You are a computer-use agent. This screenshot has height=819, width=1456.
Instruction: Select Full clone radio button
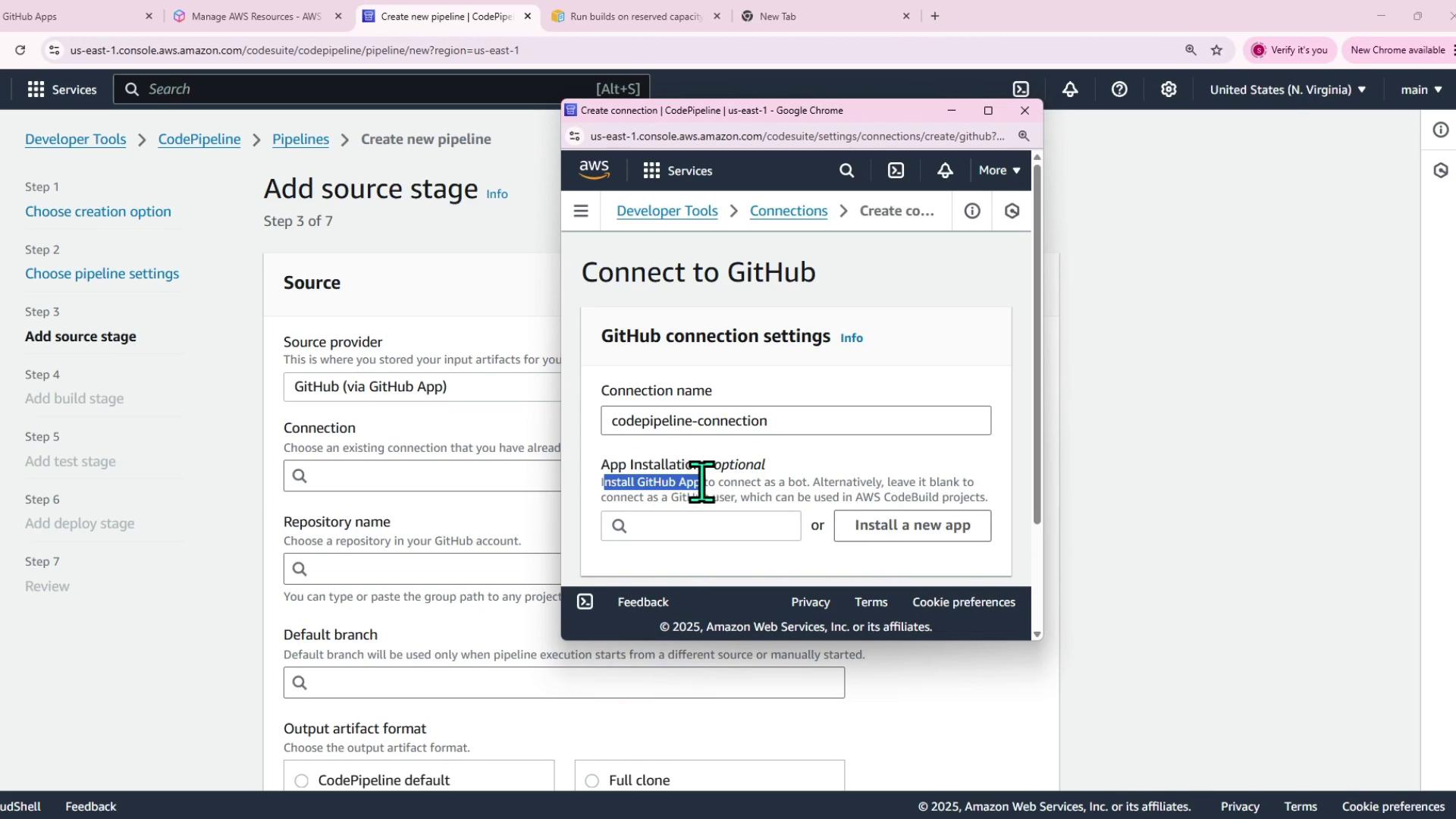pos(592,781)
